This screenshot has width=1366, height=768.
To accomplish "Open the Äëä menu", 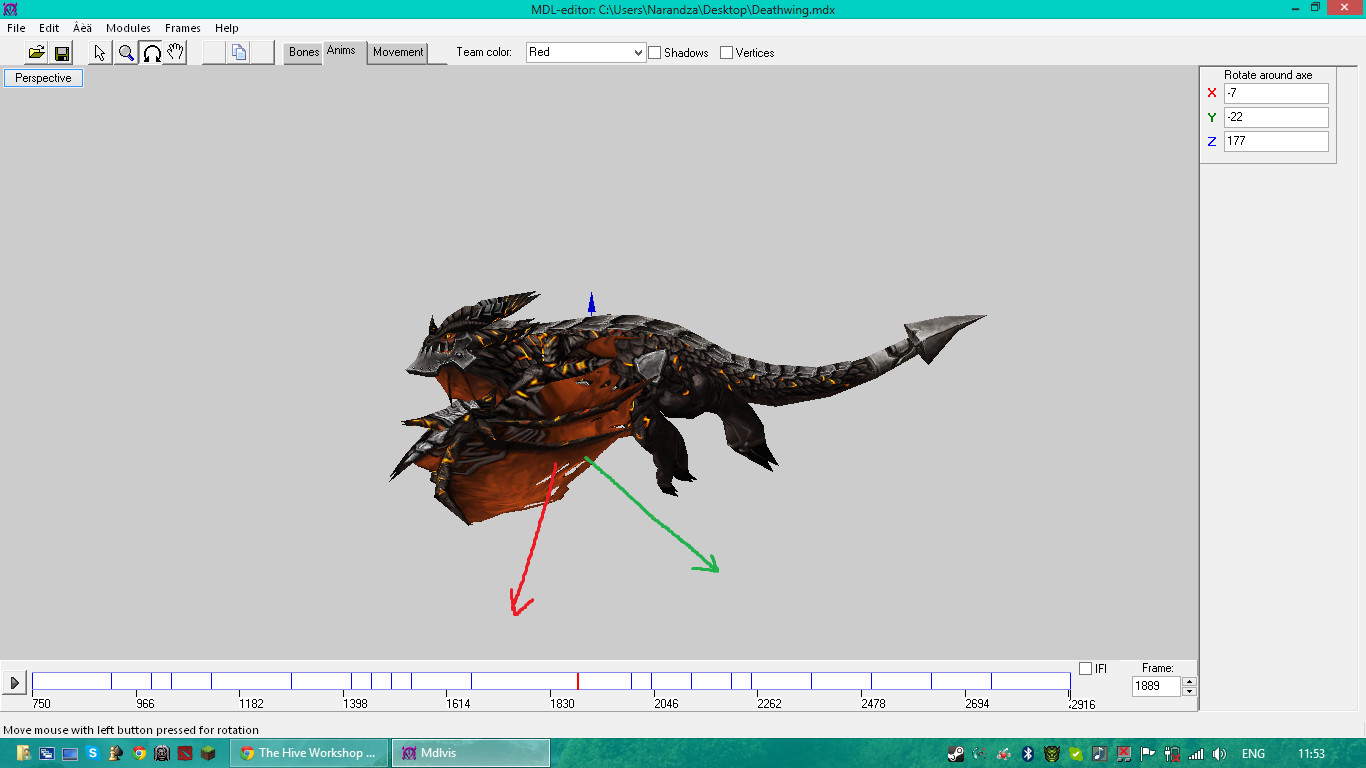I will click(82, 28).
